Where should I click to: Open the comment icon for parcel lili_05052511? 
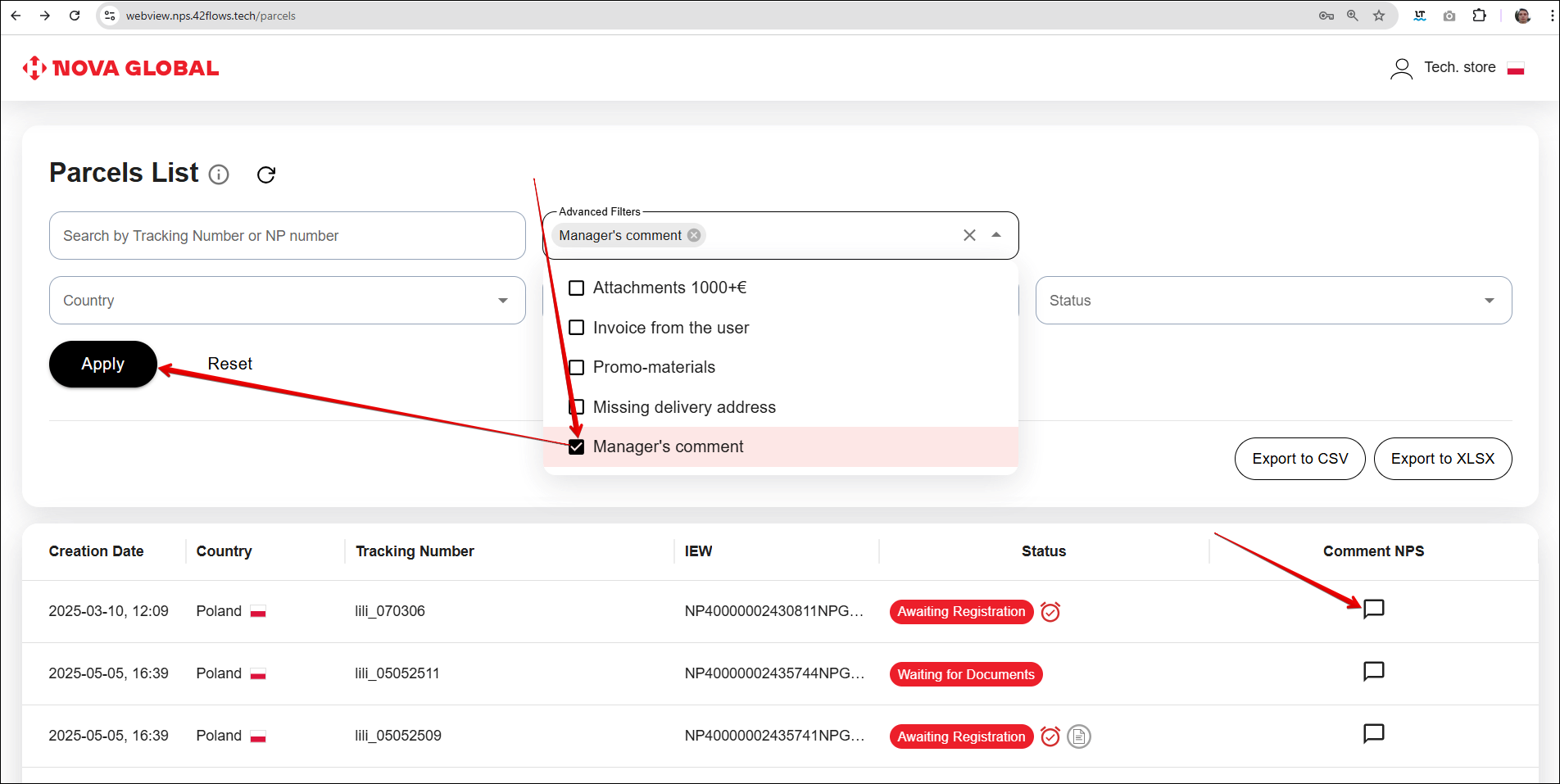1373,672
